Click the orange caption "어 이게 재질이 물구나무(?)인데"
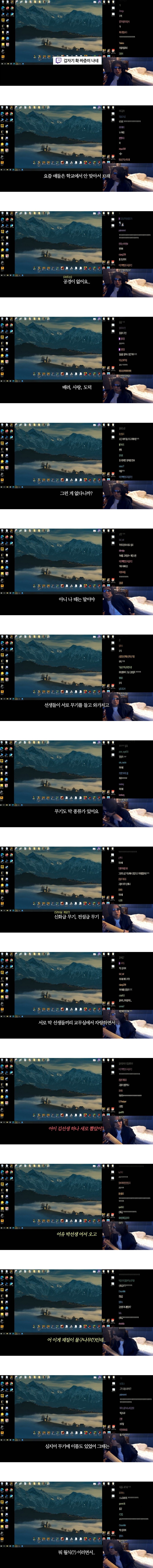The width and height of the screenshot is (153, 1568). 76,1340
